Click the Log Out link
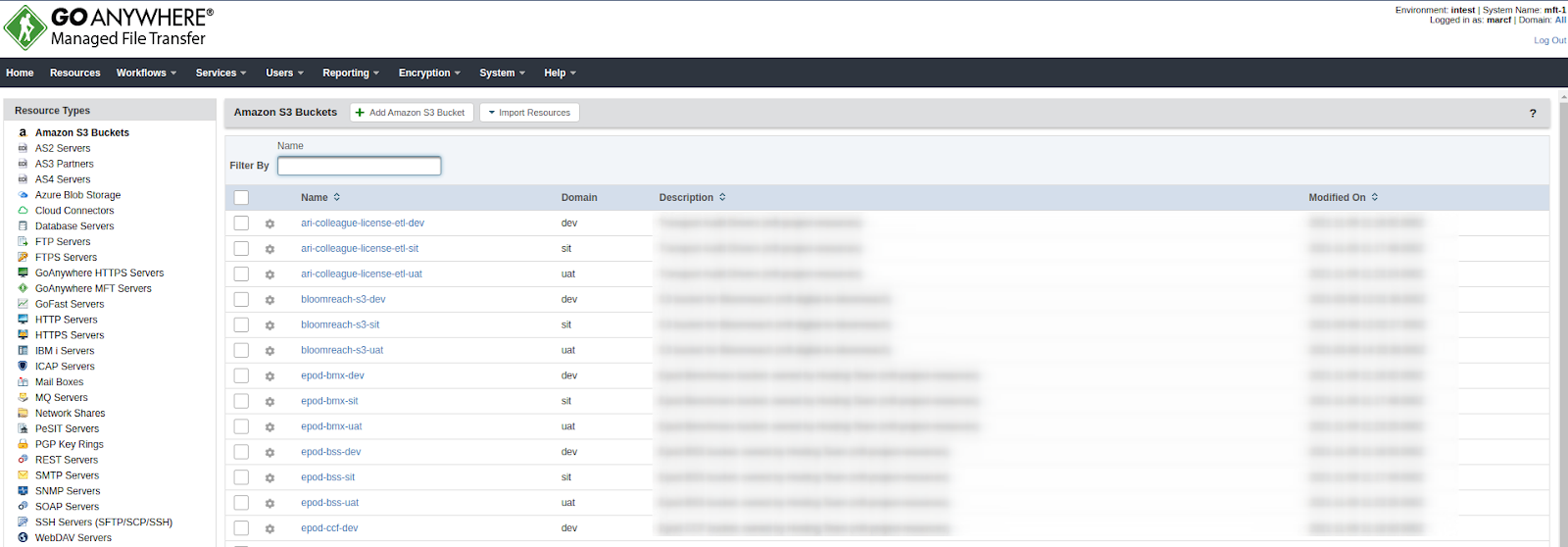Image resolution: width=1568 pixels, height=547 pixels. [x=1549, y=40]
